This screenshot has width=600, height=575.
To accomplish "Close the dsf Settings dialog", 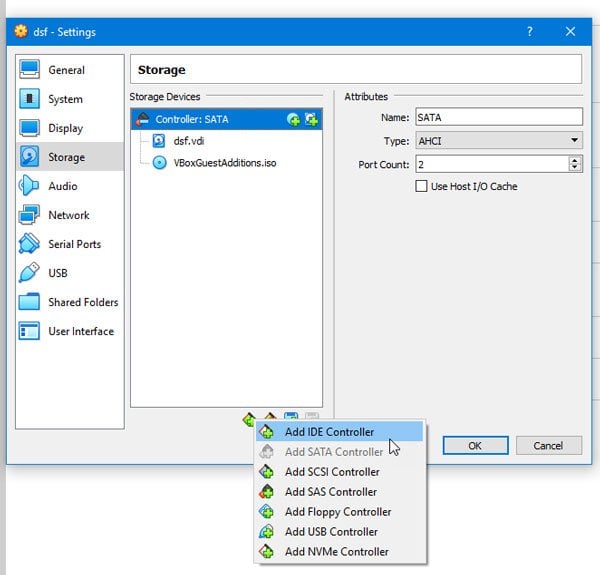I will pyautogui.click(x=570, y=31).
